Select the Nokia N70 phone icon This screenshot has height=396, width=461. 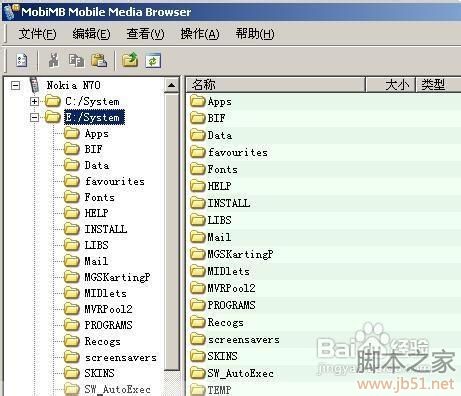[34, 85]
